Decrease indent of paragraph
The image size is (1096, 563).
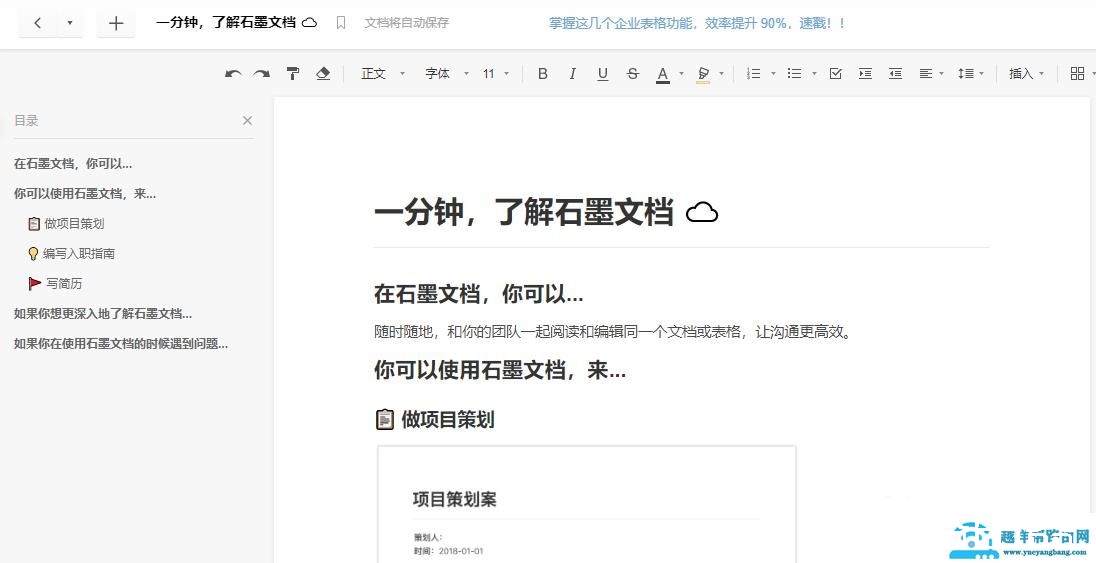[x=895, y=73]
